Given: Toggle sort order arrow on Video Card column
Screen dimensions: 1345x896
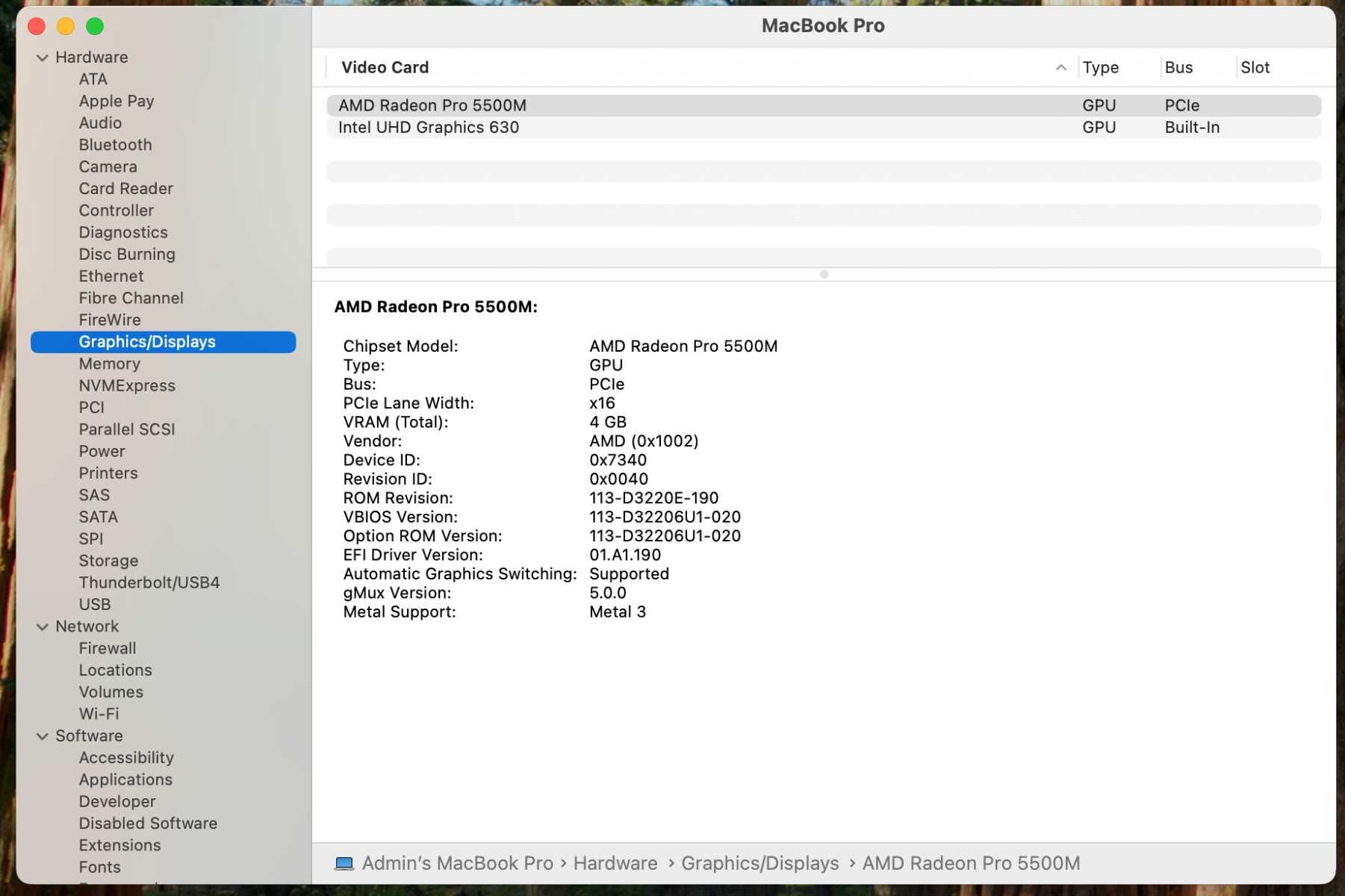Looking at the screenshot, I should point(1060,67).
